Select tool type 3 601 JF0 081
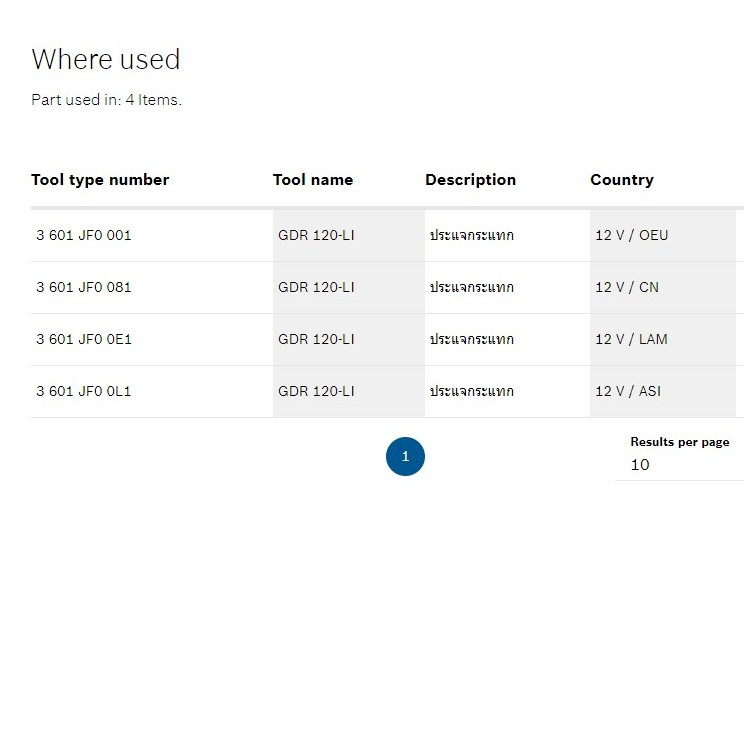 coord(84,288)
